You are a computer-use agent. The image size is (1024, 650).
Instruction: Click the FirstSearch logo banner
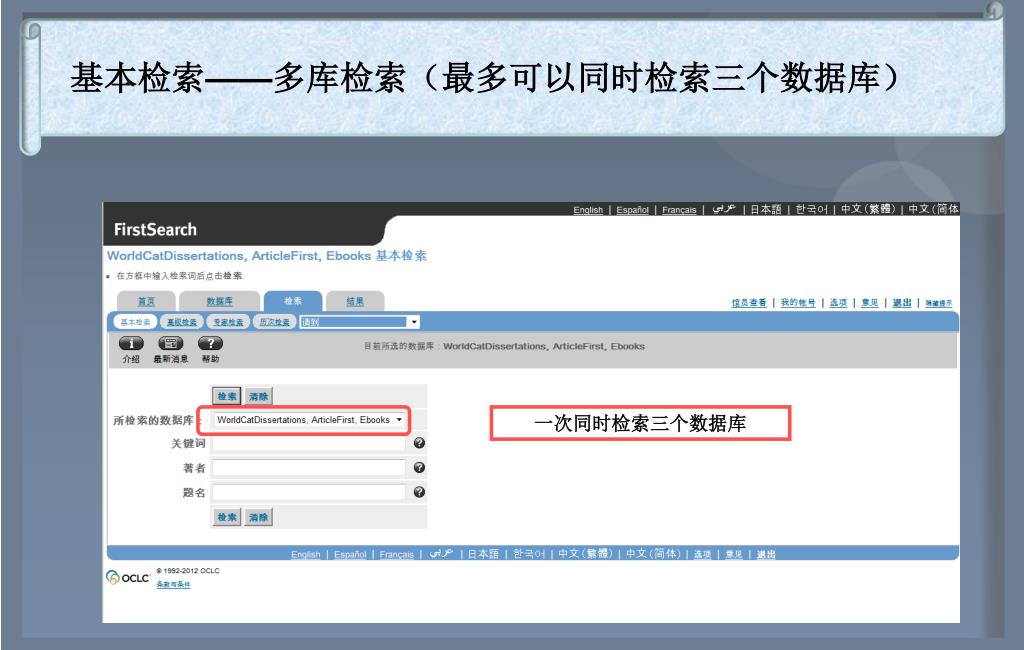[x=155, y=229]
